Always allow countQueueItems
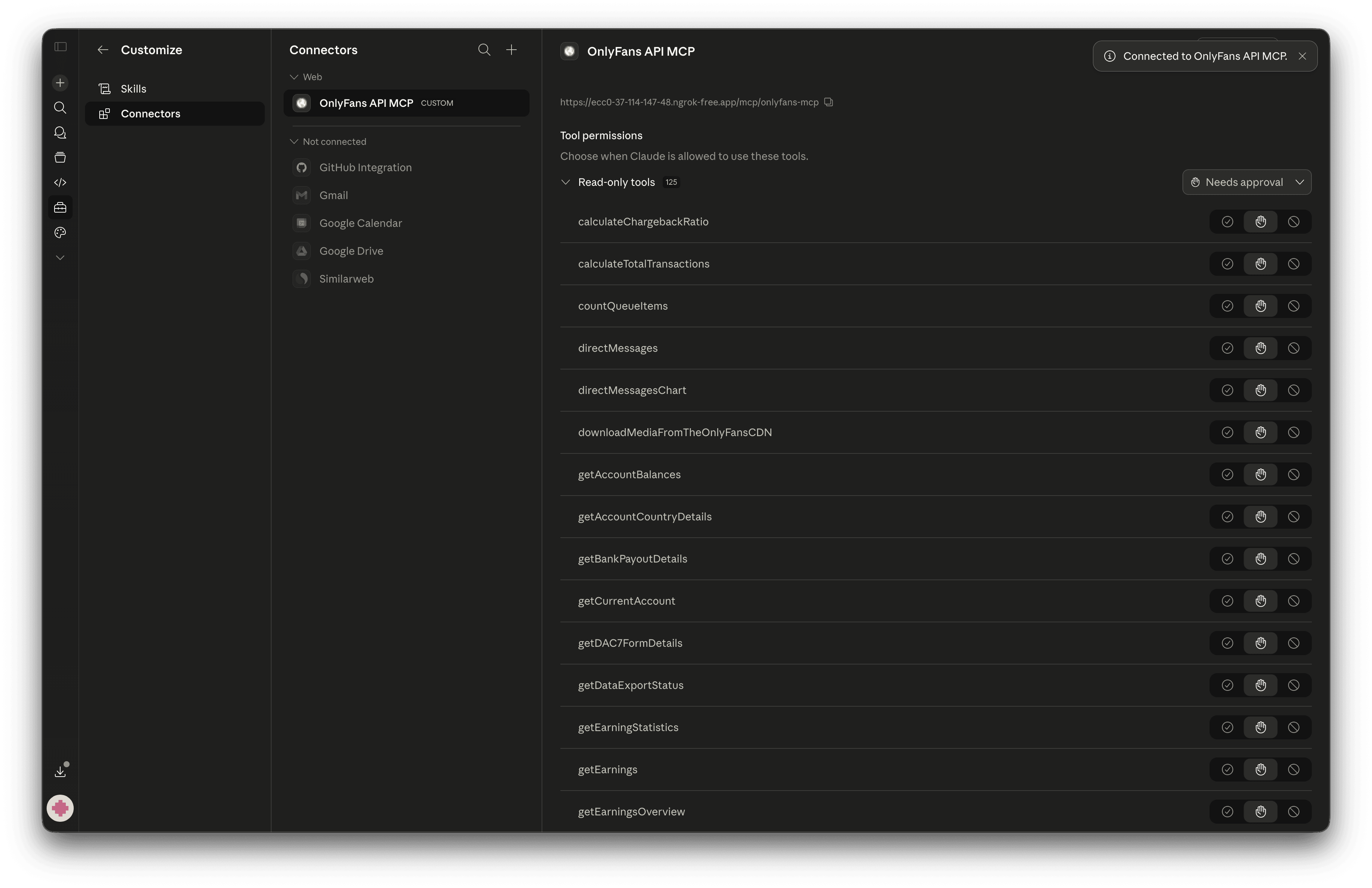 pyautogui.click(x=1227, y=306)
